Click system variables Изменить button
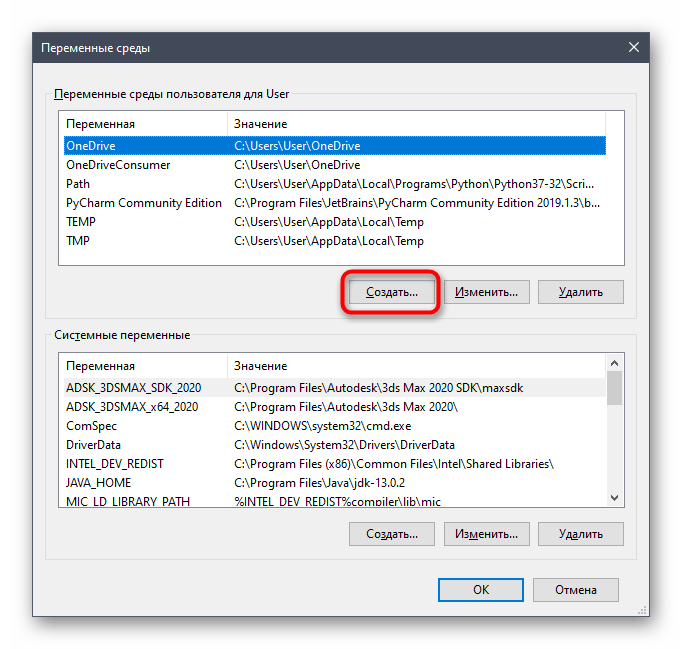Screen dimensions: 682x649 click(486, 533)
